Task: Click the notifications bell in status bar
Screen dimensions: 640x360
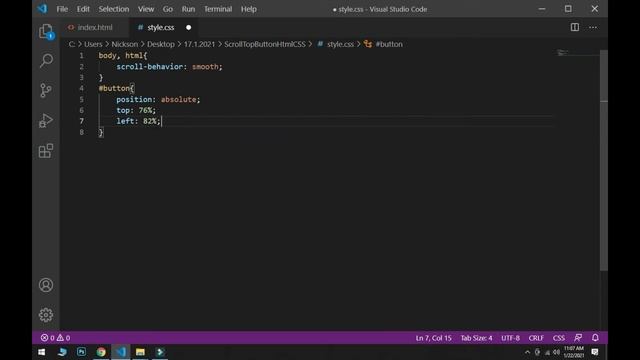Action: click(x=595, y=338)
